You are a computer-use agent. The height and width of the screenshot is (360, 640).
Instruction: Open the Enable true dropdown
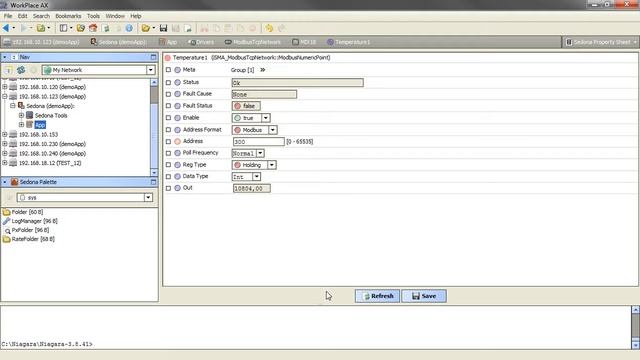coord(266,118)
